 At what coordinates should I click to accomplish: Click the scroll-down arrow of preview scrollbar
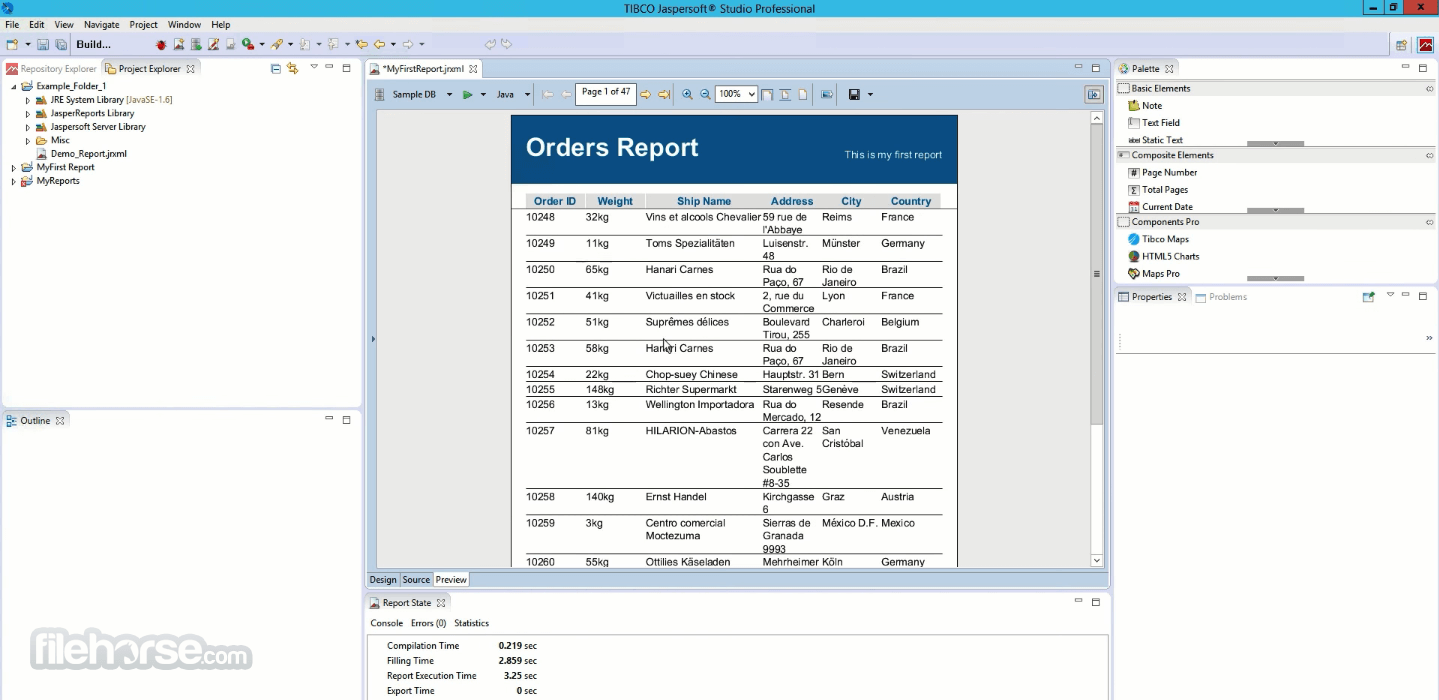[x=1096, y=560]
